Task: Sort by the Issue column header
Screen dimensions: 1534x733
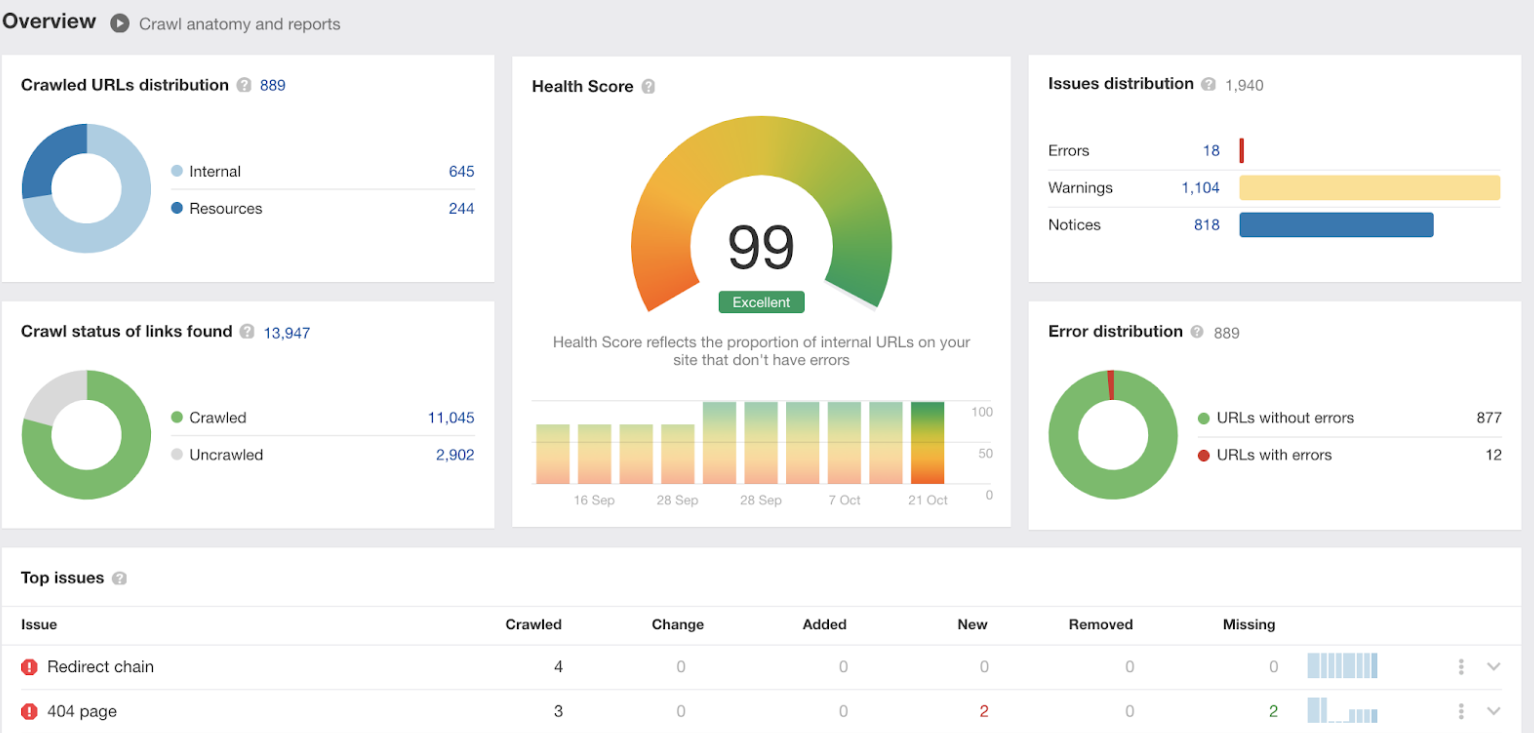Action: (x=39, y=625)
